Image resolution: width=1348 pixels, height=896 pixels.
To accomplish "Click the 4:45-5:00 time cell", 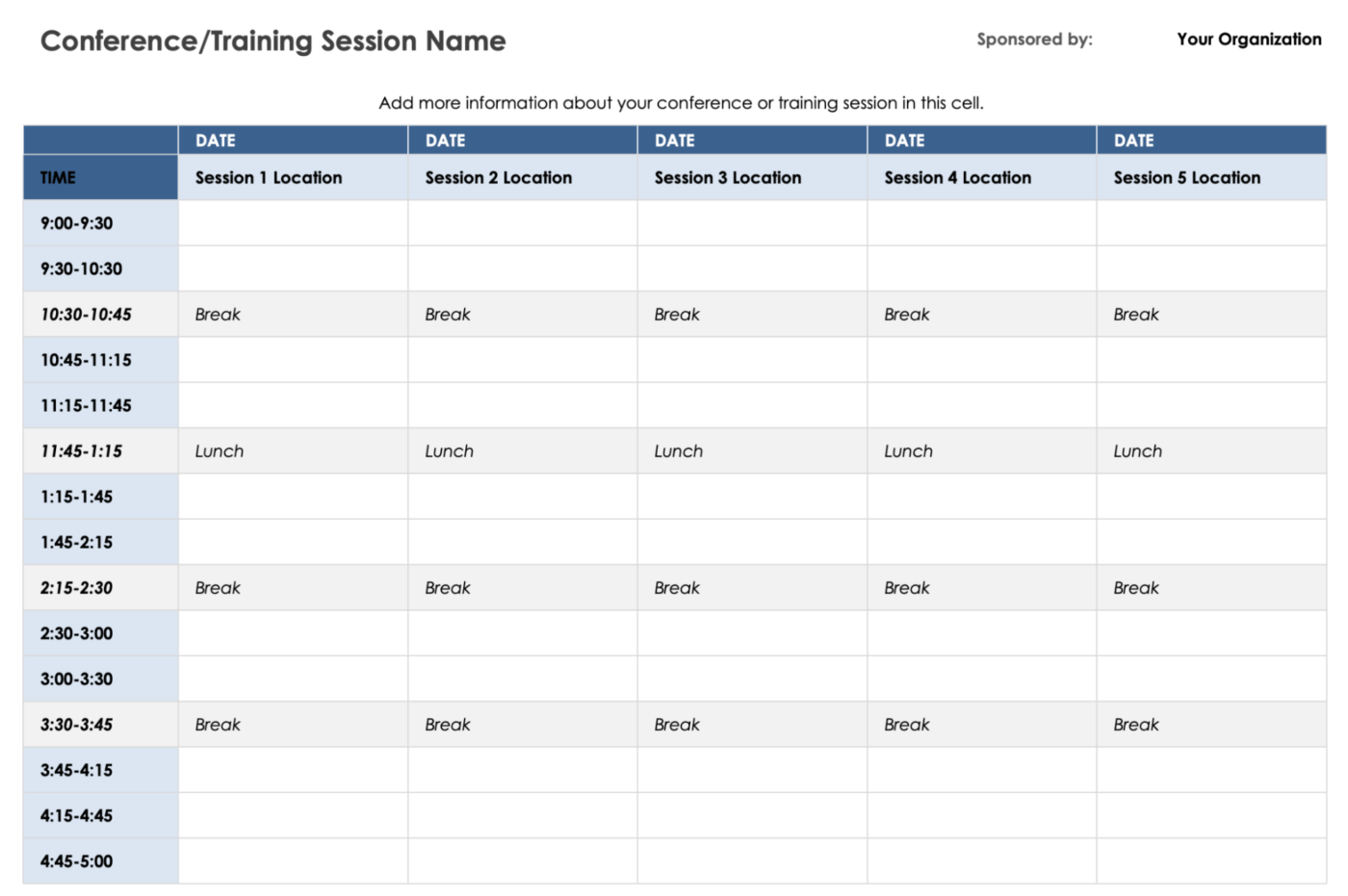I will point(100,861).
